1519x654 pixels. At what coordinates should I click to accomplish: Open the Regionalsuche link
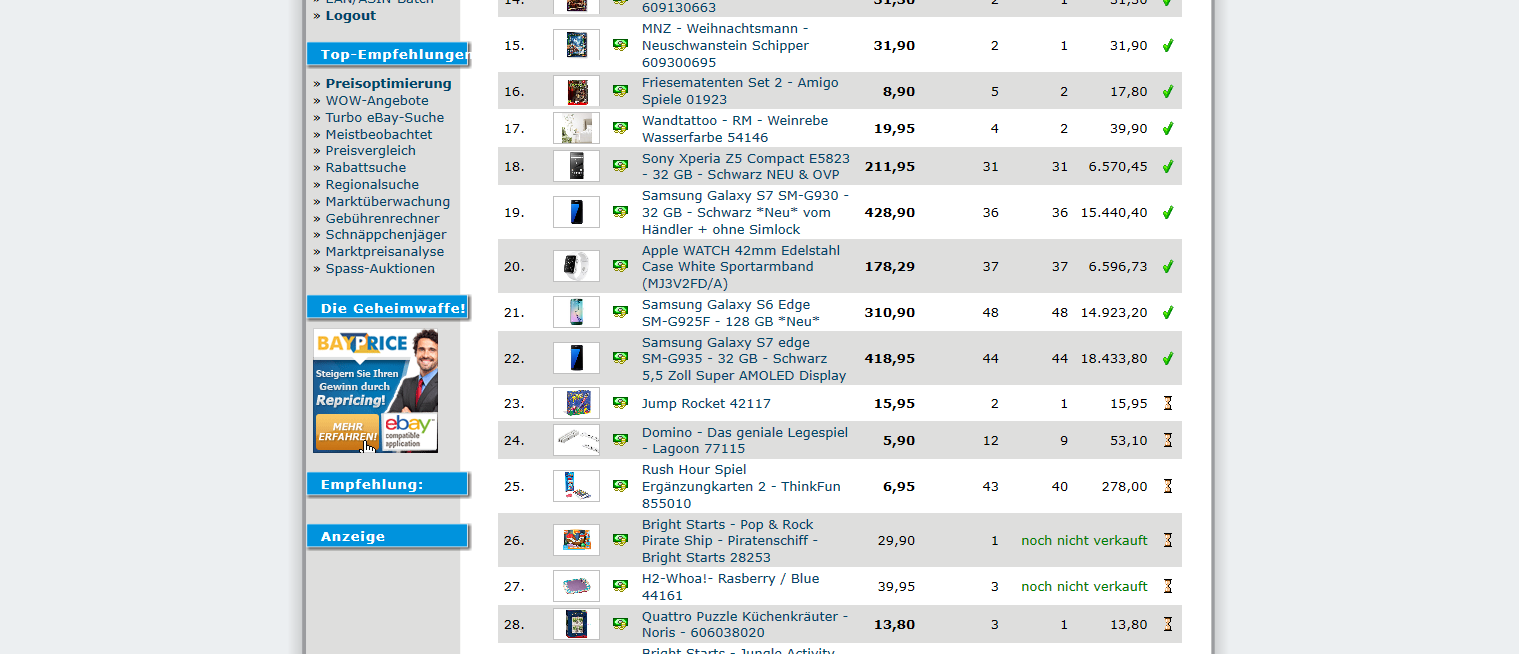point(373,185)
